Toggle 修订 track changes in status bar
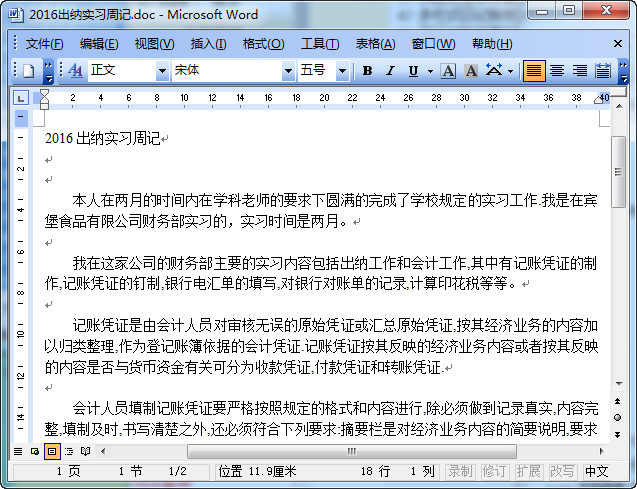This screenshot has width=637, height=489. tap(494, 471)
